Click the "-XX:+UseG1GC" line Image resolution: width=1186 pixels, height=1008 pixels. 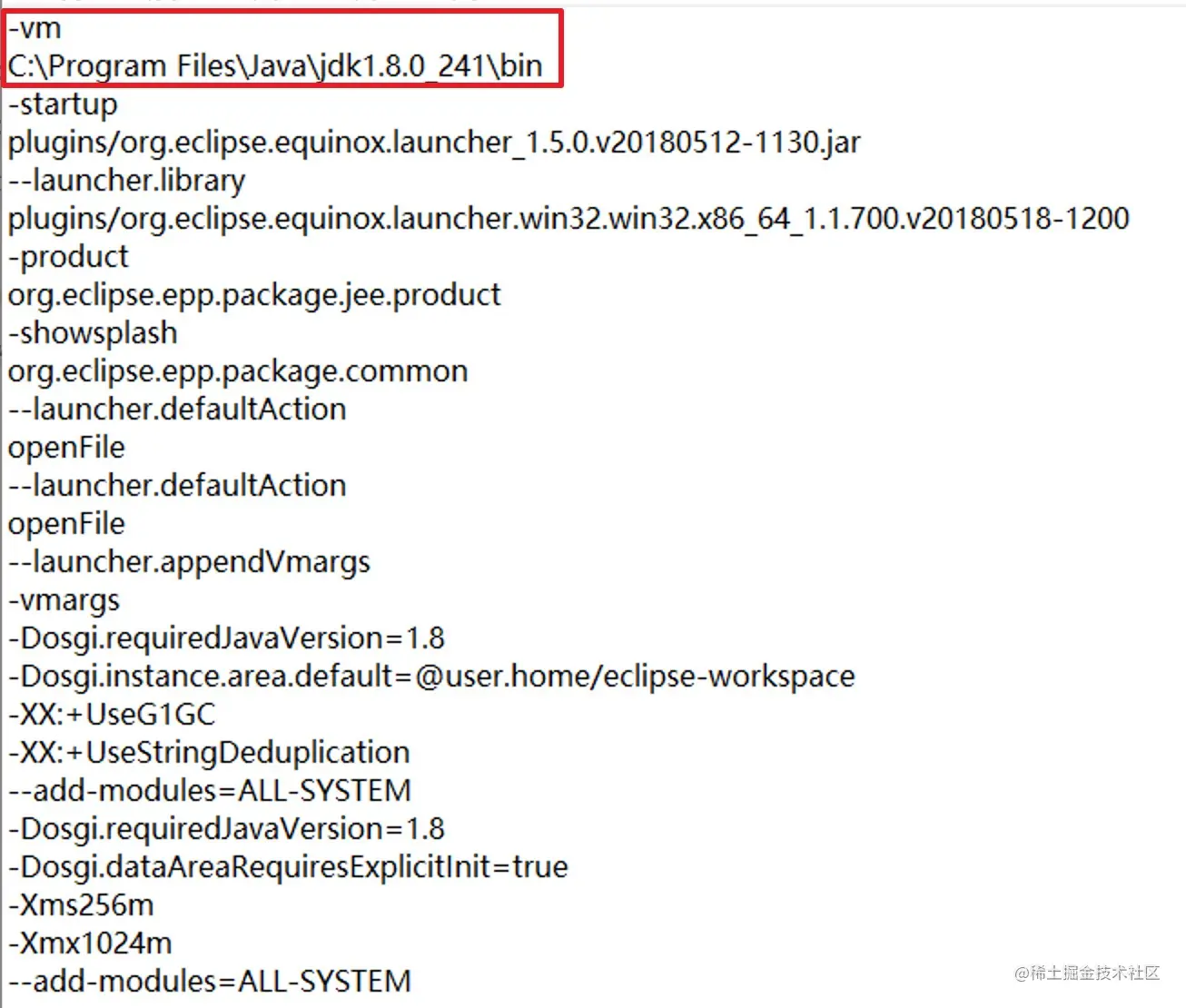[x=112, y=715]
